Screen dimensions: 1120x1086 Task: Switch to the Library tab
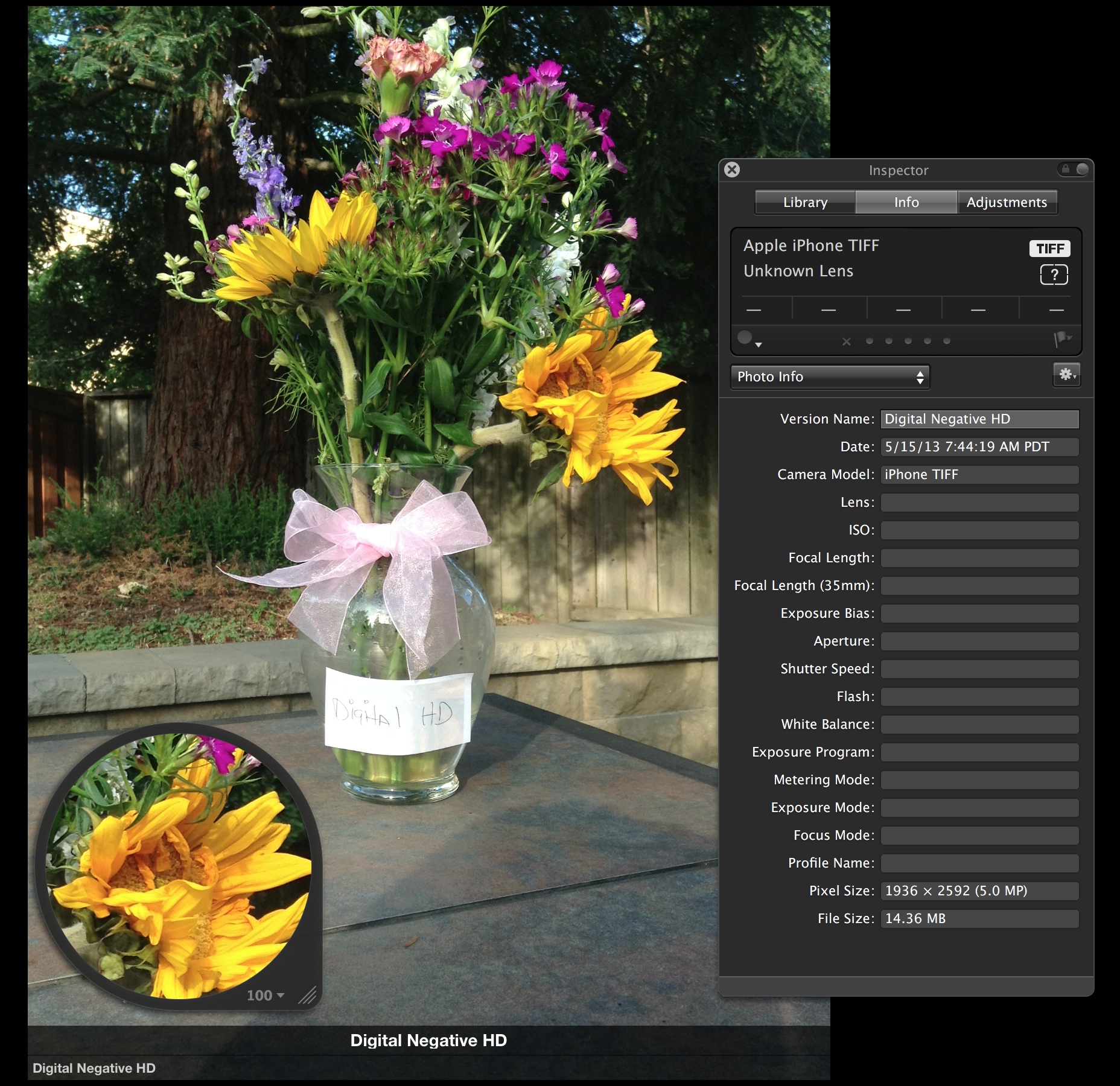click(x=805, y=203)
